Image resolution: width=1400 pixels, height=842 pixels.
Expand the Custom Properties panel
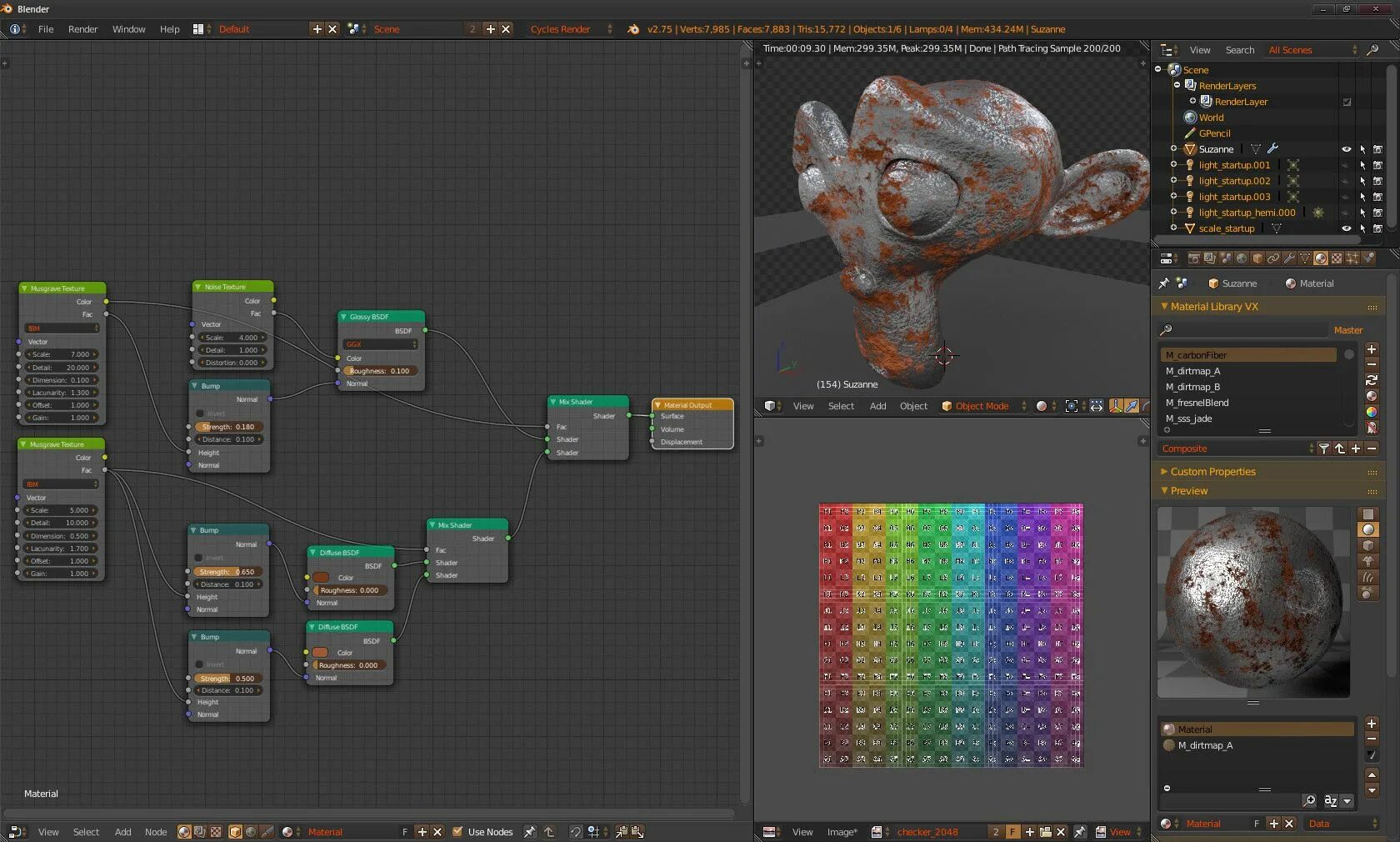tap(1164, 472)
